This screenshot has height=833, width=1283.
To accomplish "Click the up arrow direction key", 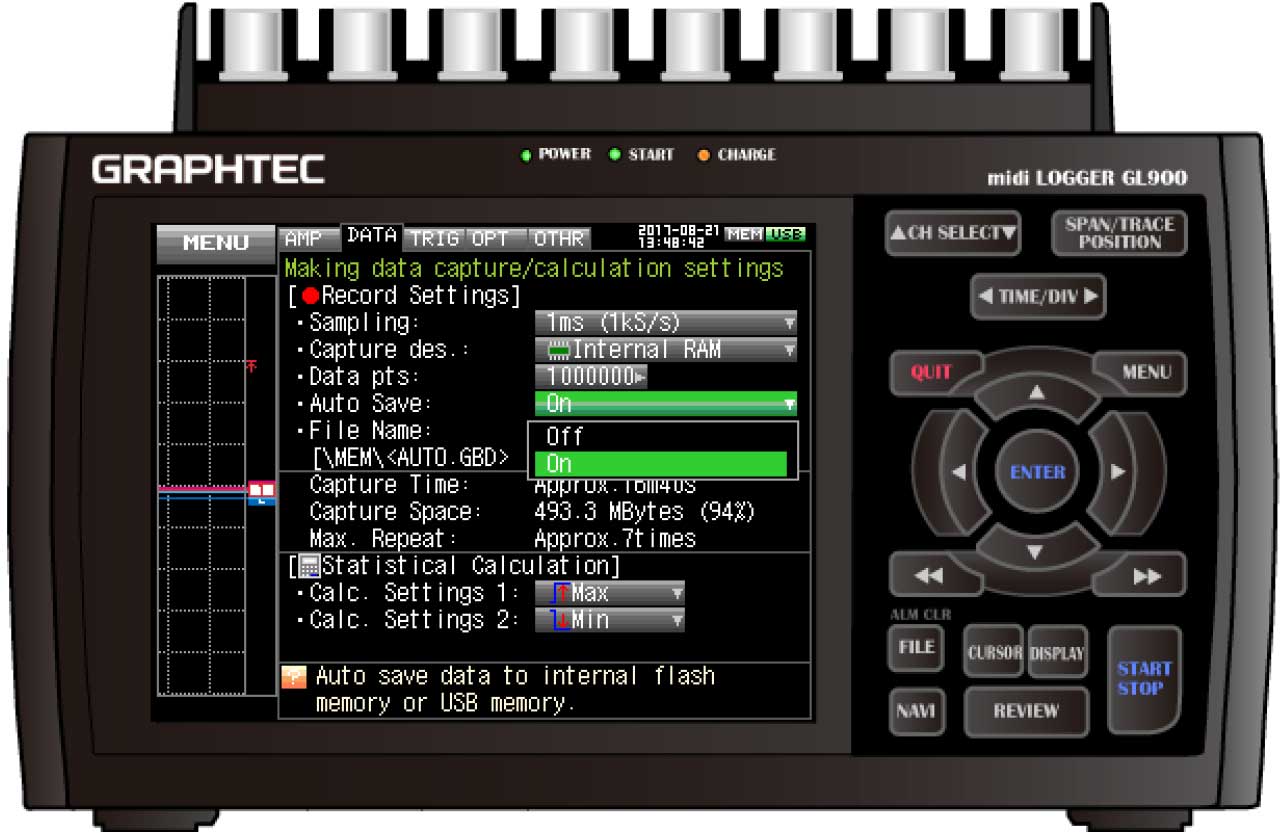I will [1037, 393].
